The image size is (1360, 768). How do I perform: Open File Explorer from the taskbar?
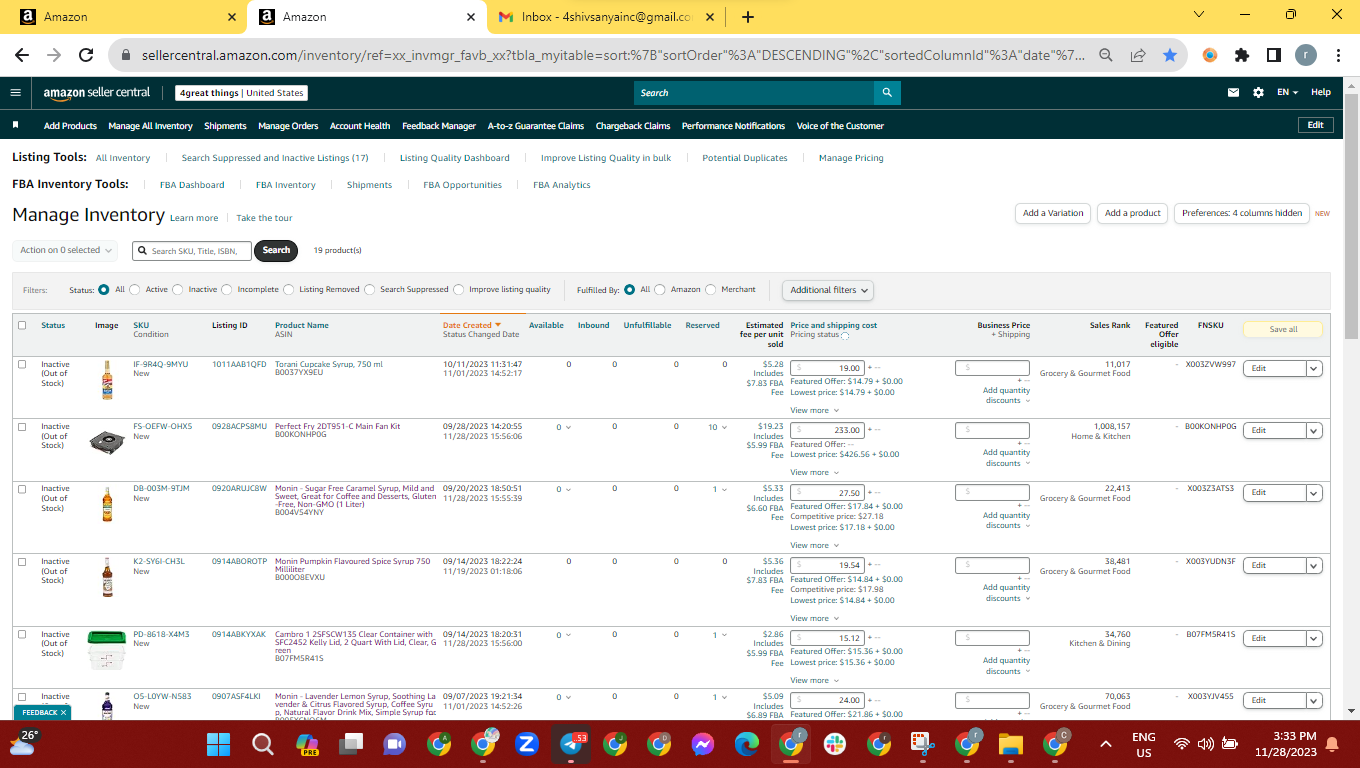click(1011, 744)
